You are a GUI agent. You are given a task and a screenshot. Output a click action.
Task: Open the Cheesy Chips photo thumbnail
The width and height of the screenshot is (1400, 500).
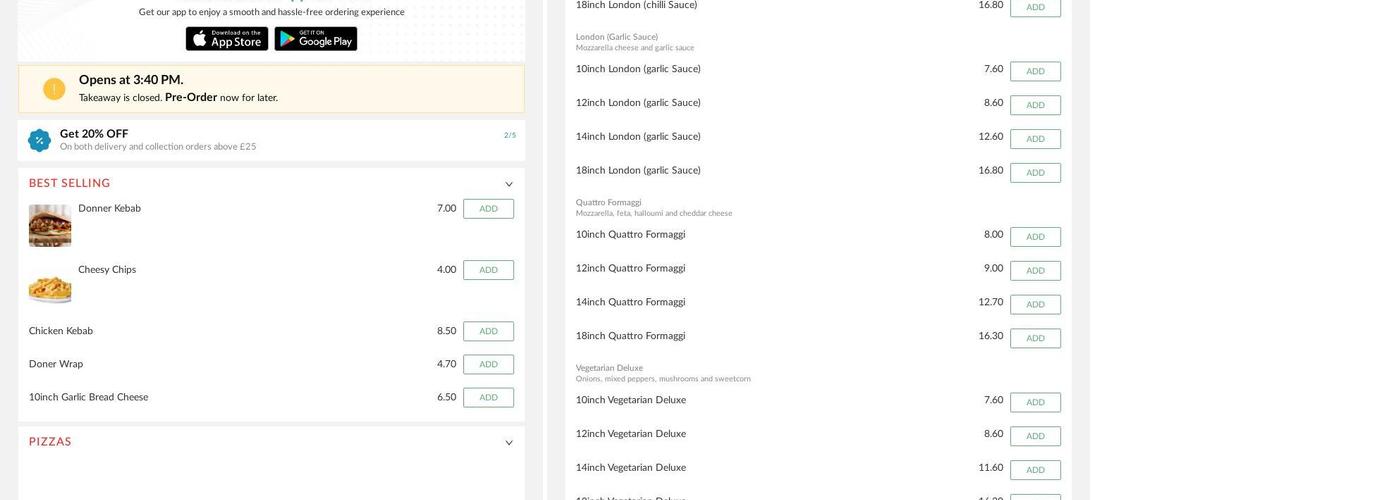[x=50, y=285]
